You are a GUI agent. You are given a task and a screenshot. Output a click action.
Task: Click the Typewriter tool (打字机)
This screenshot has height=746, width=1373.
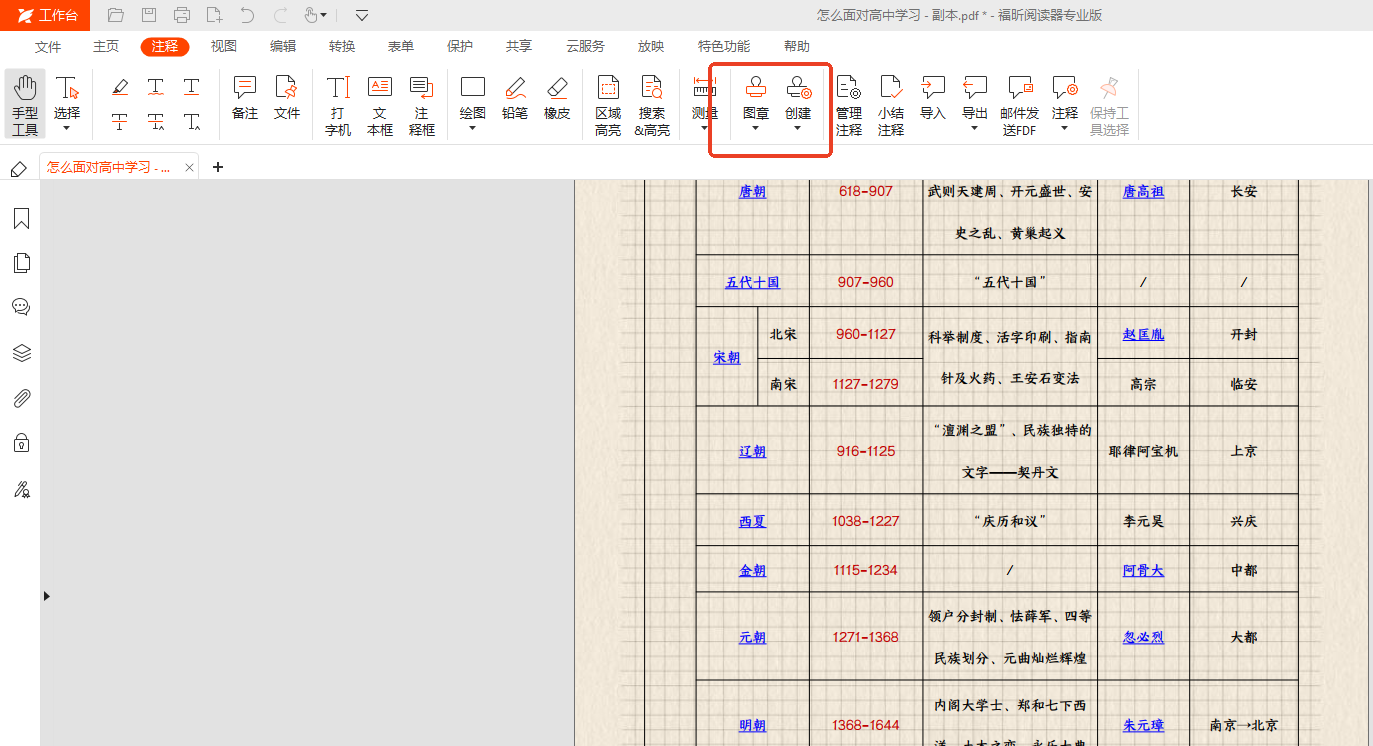pyautogui.click(x=338, y=104)
